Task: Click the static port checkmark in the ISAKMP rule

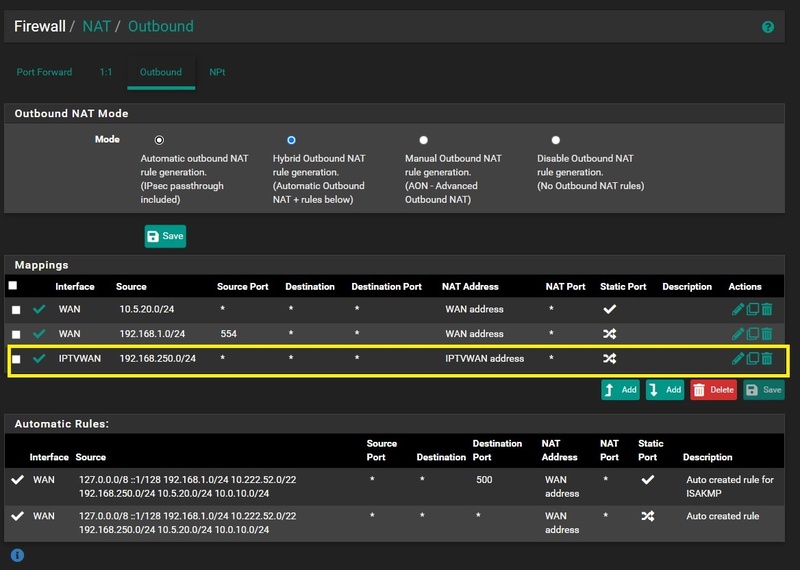Action: point(648,480)
